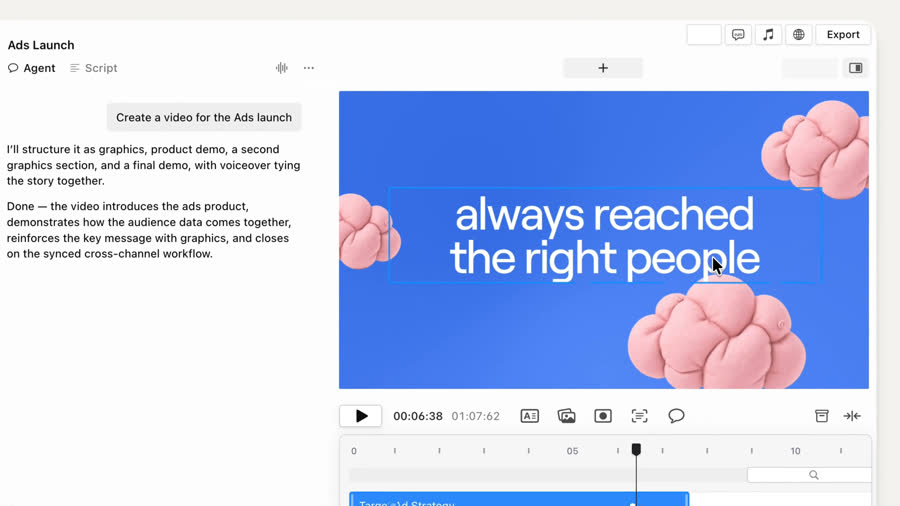Click the archive box icon

[822, 416]
